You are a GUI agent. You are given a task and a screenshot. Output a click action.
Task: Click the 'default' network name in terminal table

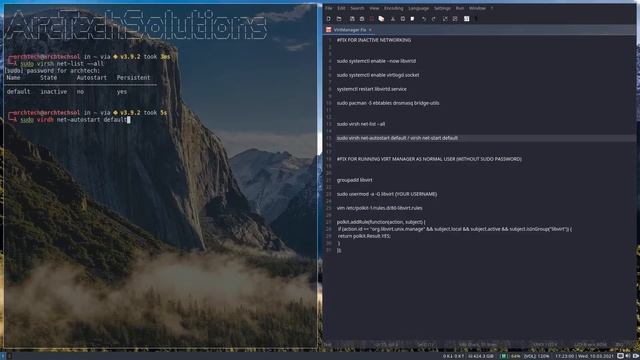[x=18, y=92]
